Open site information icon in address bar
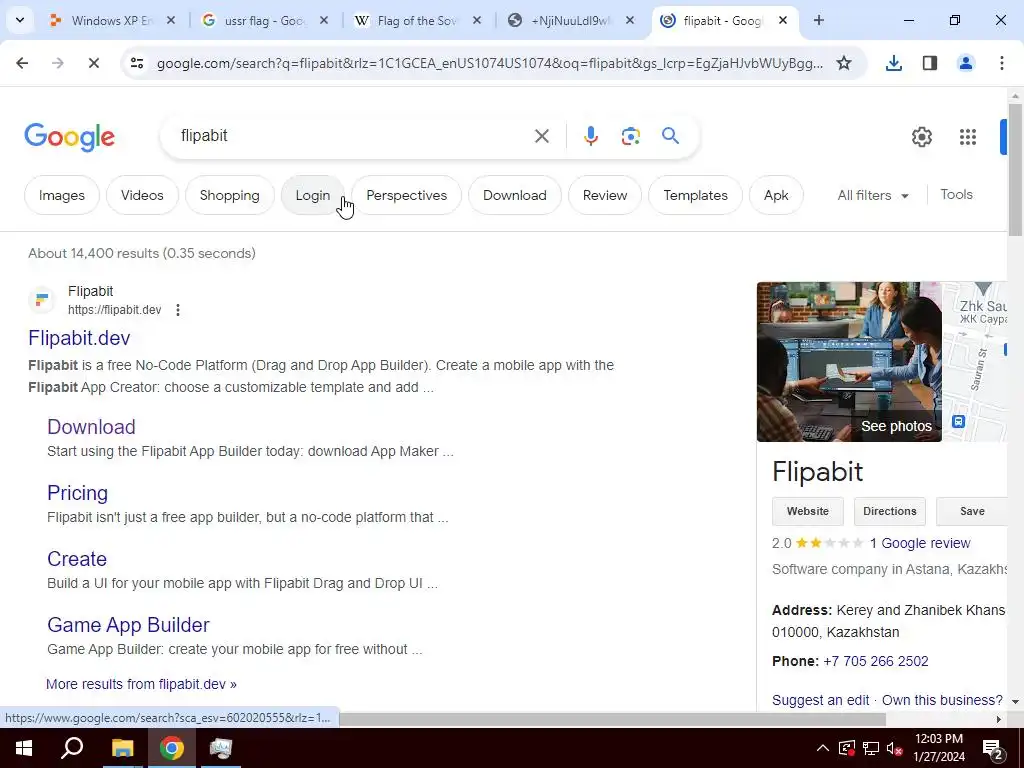The width and height of the screenshot is (1024, 768). click(137, 63)
